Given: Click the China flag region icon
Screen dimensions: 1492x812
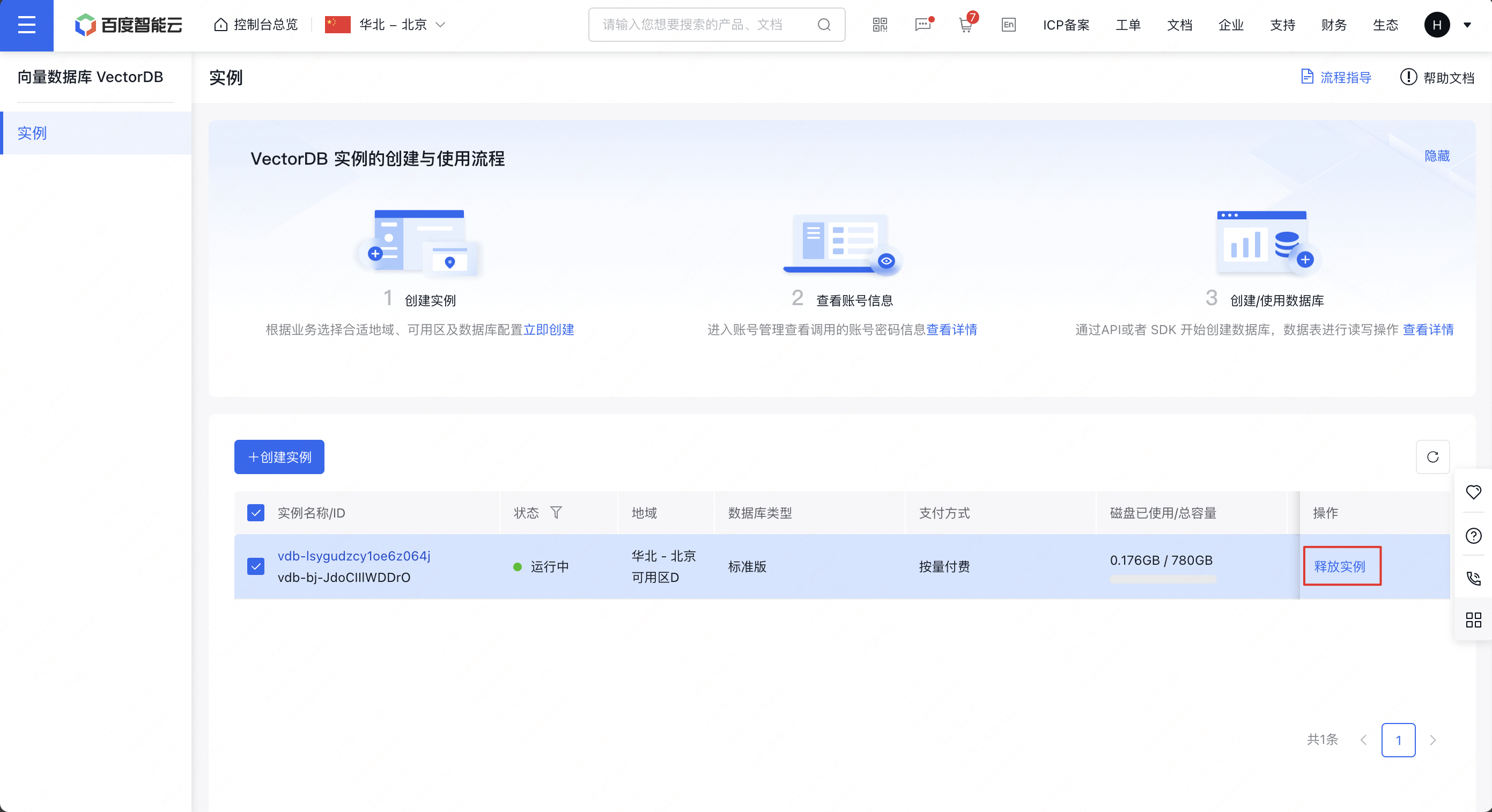Looking at the screenshot, I should [338, 24].
